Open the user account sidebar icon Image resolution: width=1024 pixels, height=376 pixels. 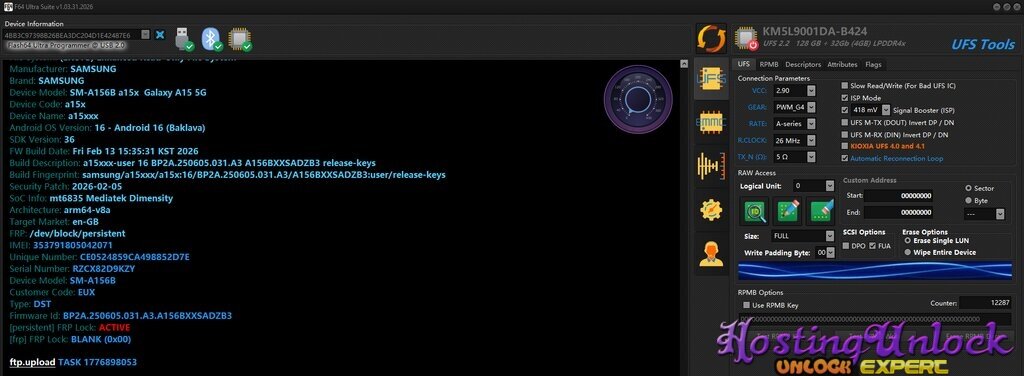[x=711, y=253]
